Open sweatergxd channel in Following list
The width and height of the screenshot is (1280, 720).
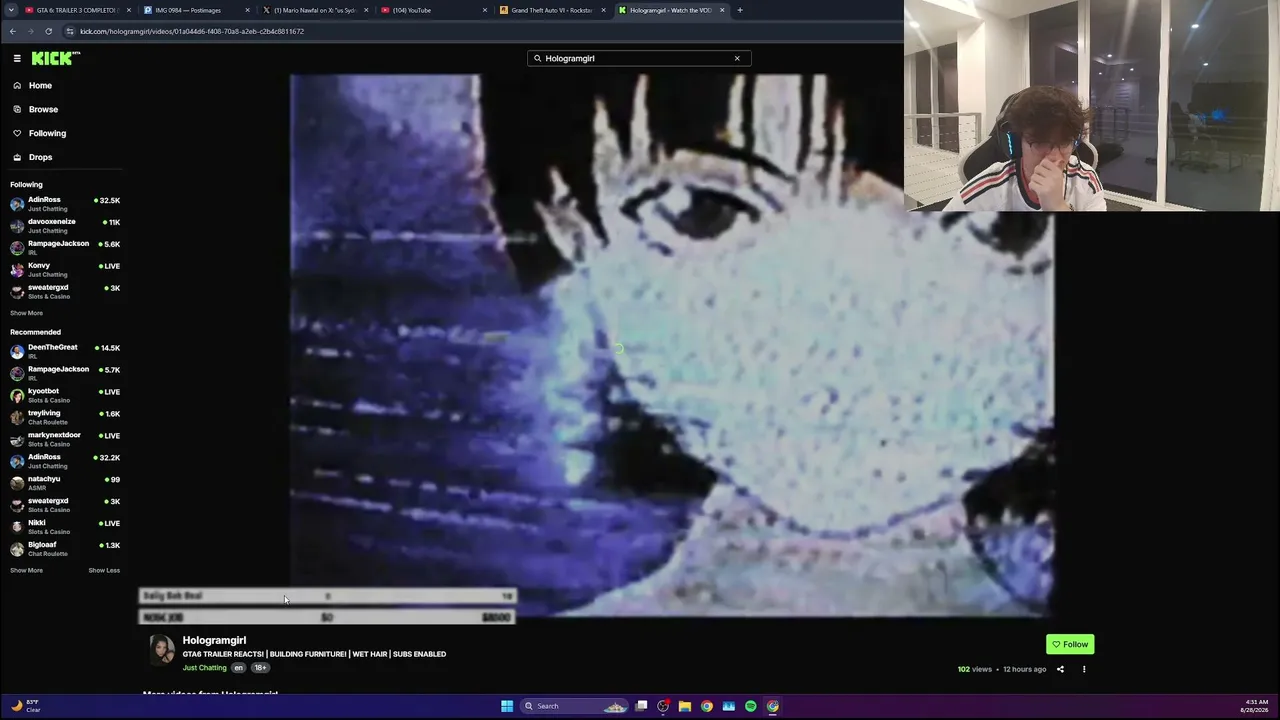tap(65, 292)
